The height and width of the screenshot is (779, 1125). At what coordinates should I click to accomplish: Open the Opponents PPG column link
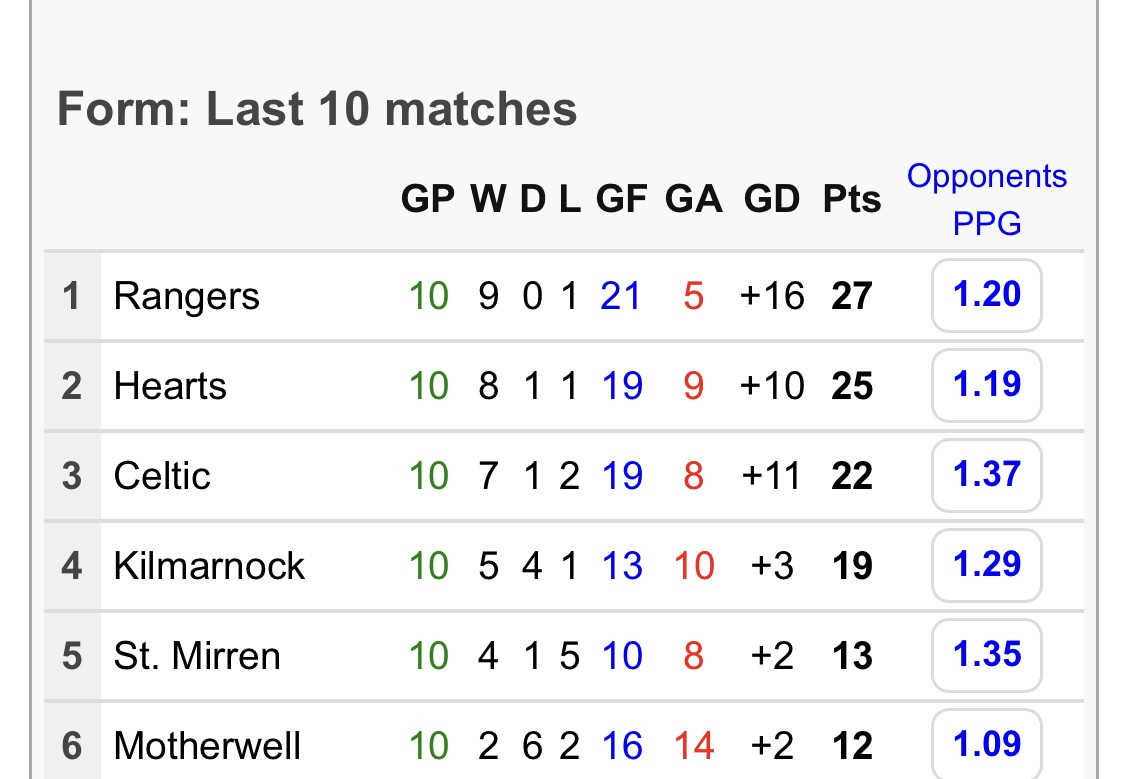[987, 199]
